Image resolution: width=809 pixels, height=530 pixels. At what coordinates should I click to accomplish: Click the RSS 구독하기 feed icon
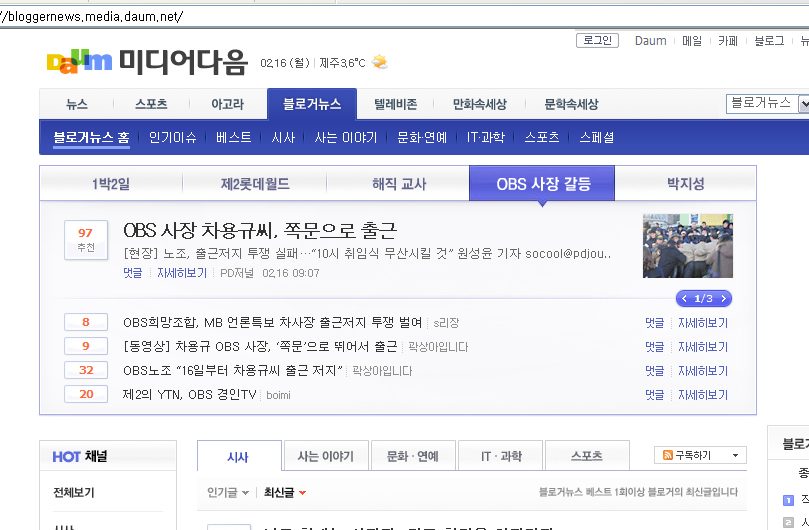pyautogui.click(x=668, y=455)
